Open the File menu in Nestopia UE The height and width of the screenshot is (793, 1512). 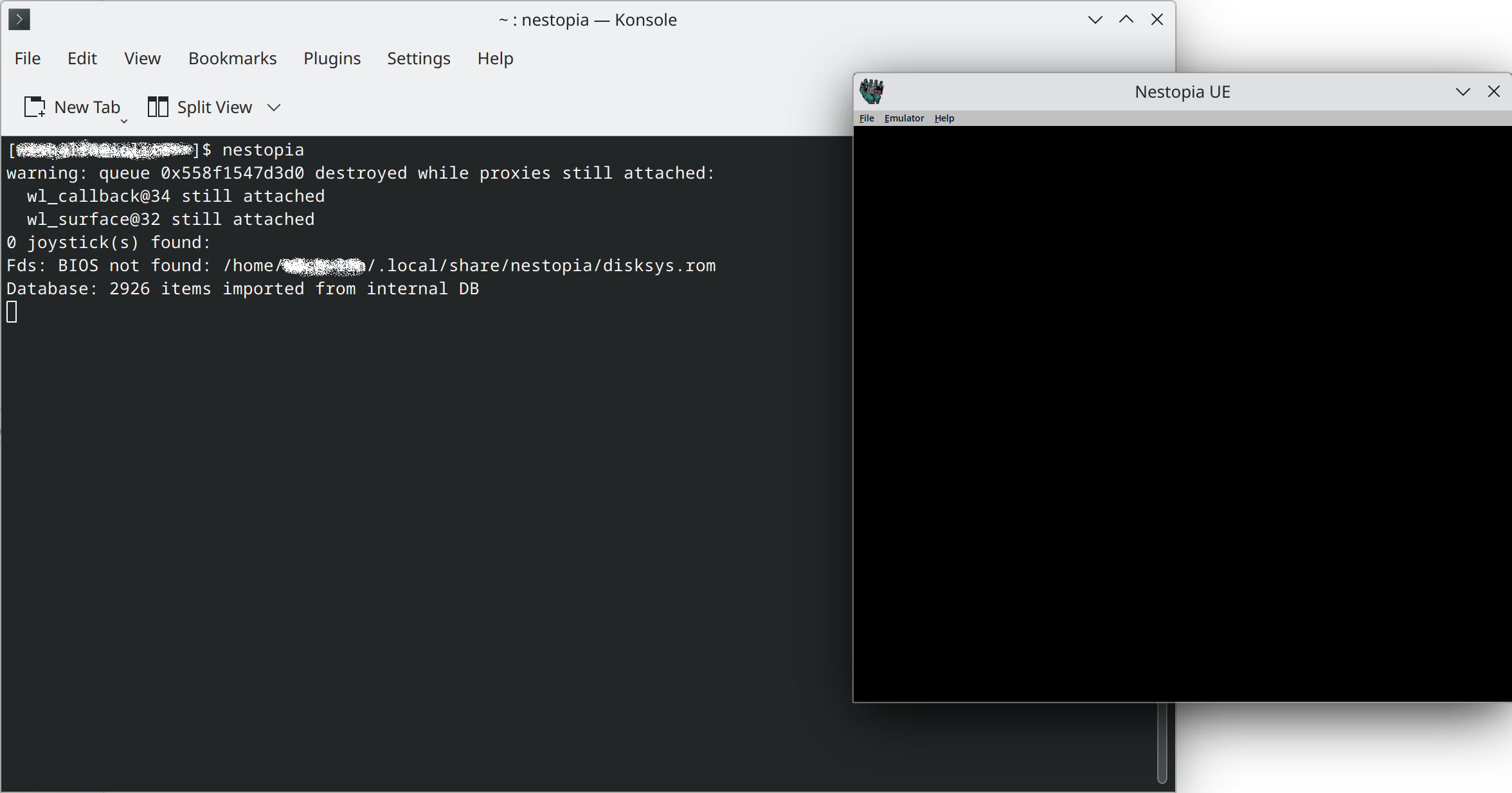tap(866, 118)
